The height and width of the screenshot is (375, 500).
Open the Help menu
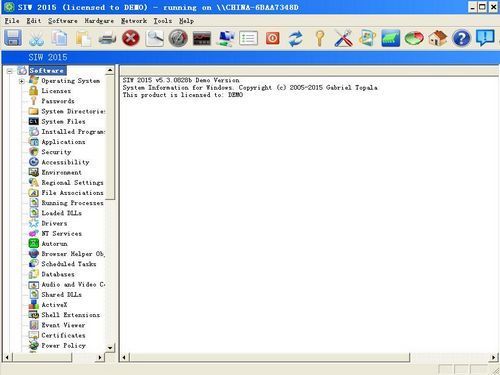(x=186, y=21)
